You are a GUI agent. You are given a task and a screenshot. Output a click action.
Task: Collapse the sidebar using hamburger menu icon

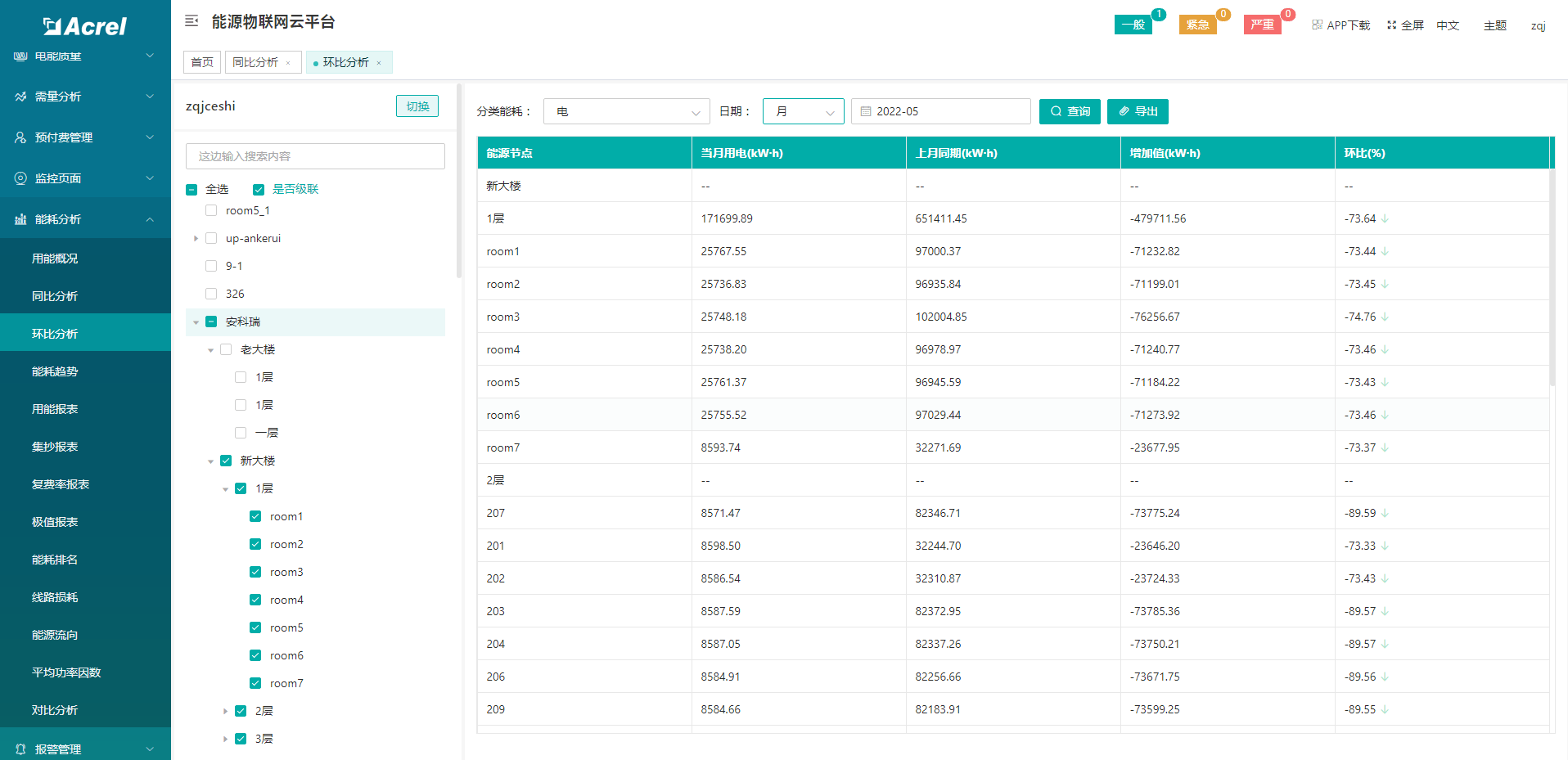tap(191, 21)
